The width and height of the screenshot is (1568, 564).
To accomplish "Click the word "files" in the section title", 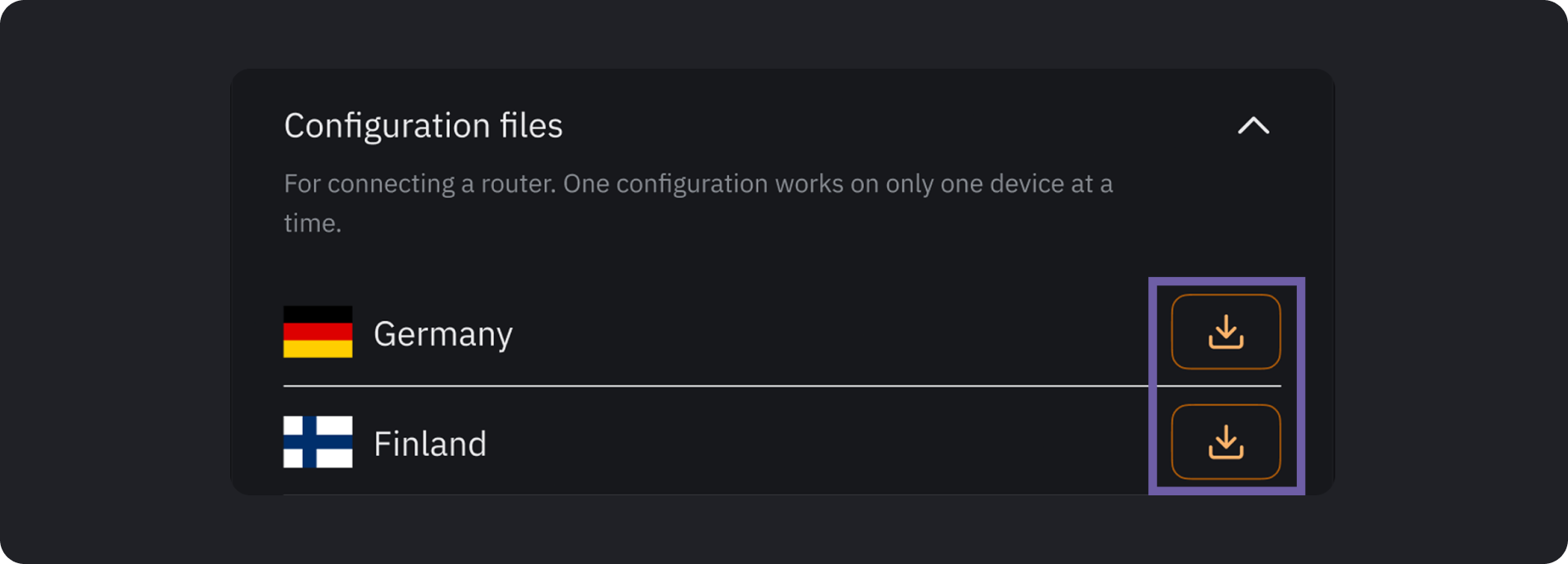I will [531, 126].
